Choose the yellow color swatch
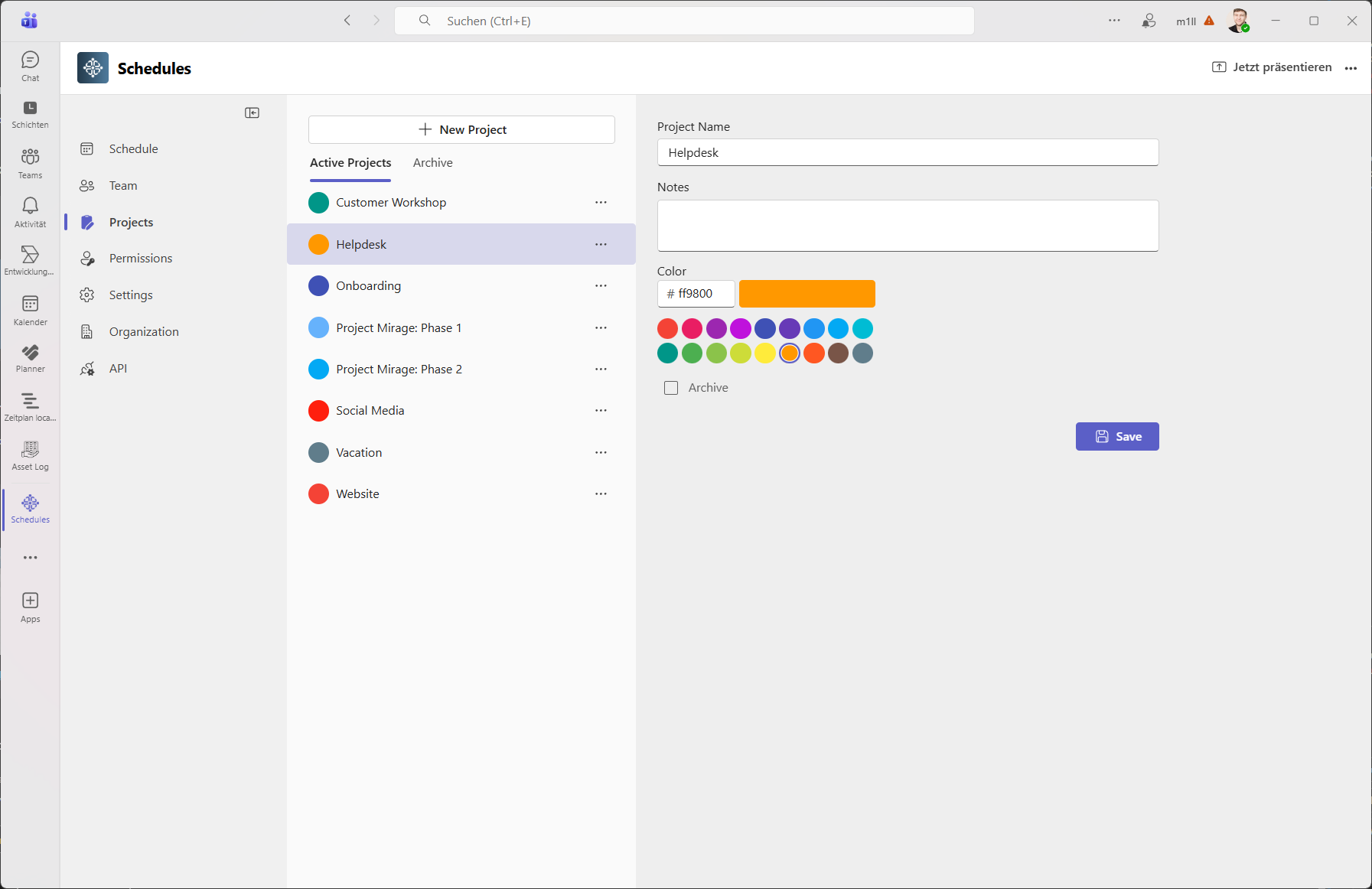 click(x=764, y=353)
